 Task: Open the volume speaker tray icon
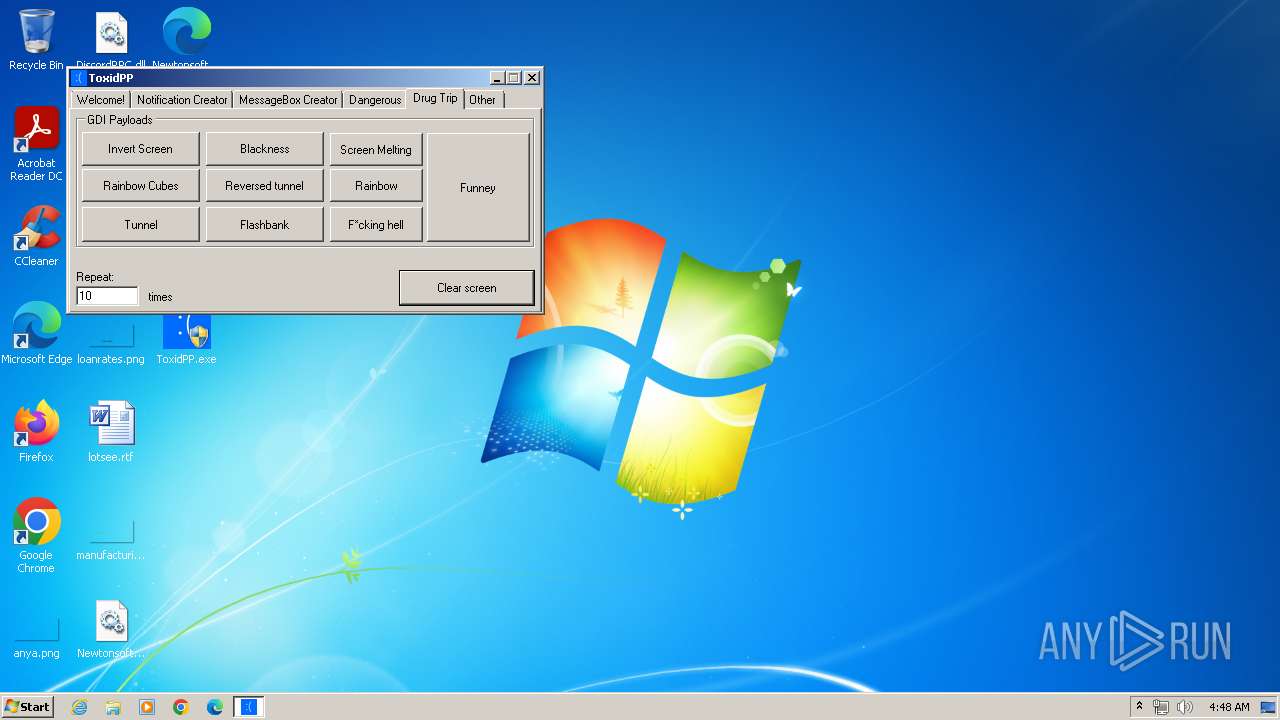(x=1185, y=707)
